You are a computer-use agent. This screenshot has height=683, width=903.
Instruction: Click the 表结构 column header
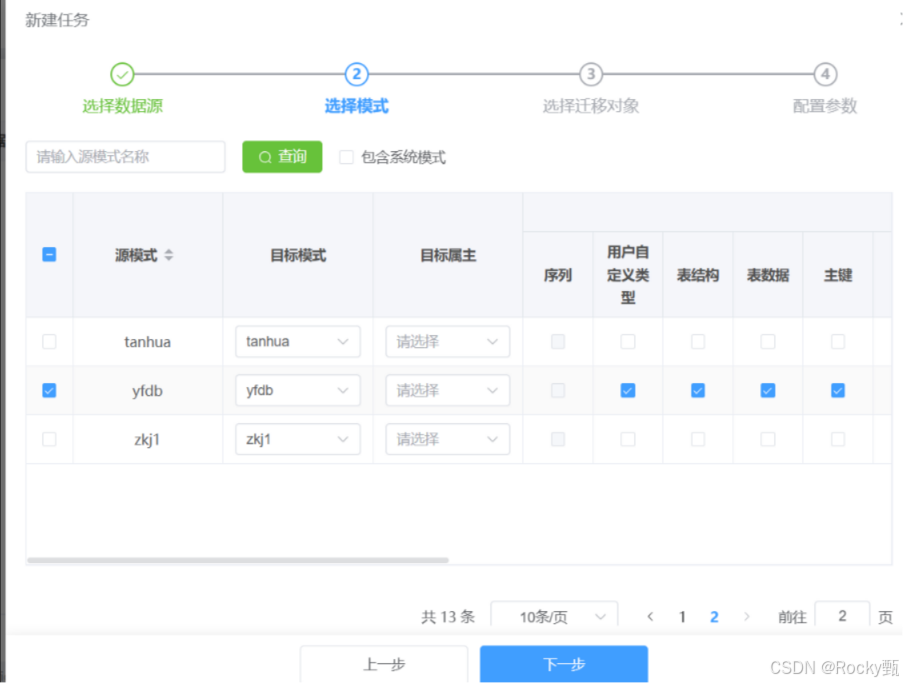click(x=698, y=275)
